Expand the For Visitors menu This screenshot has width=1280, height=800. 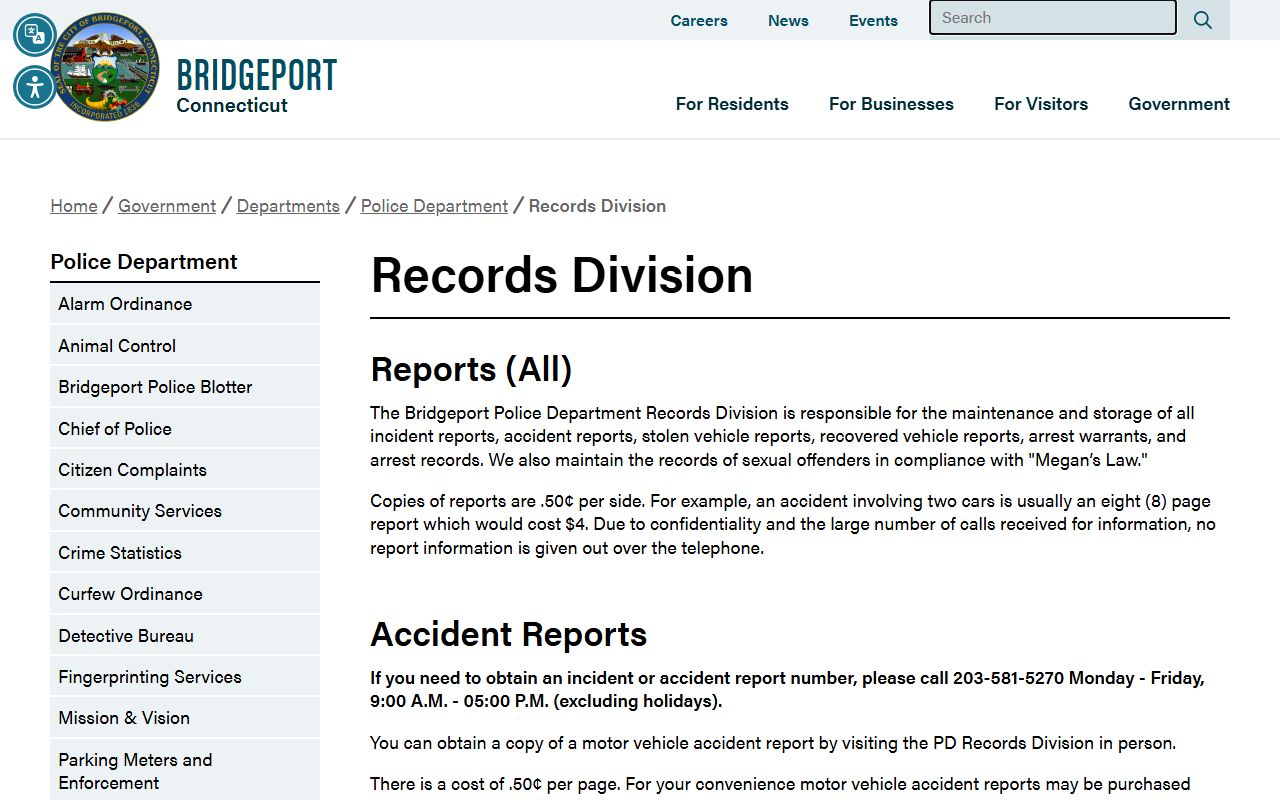point(1040,104)
